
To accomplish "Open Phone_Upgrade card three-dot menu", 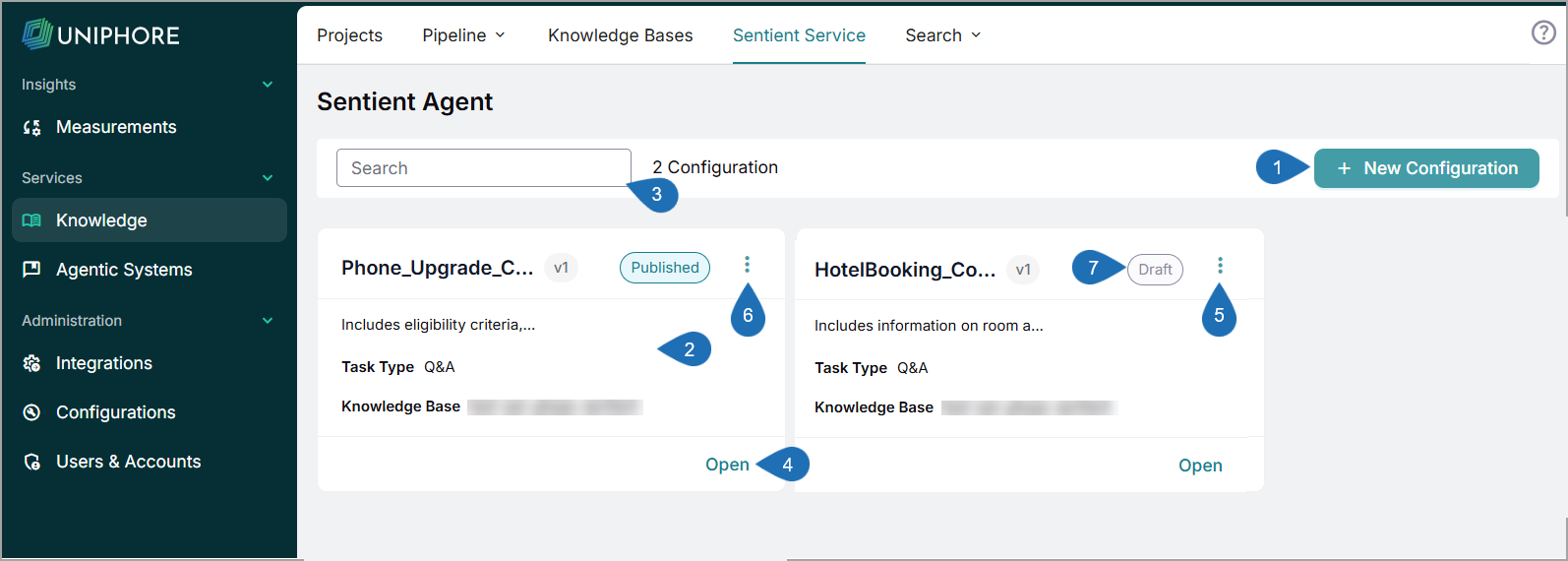I will (x=747, y=264).
